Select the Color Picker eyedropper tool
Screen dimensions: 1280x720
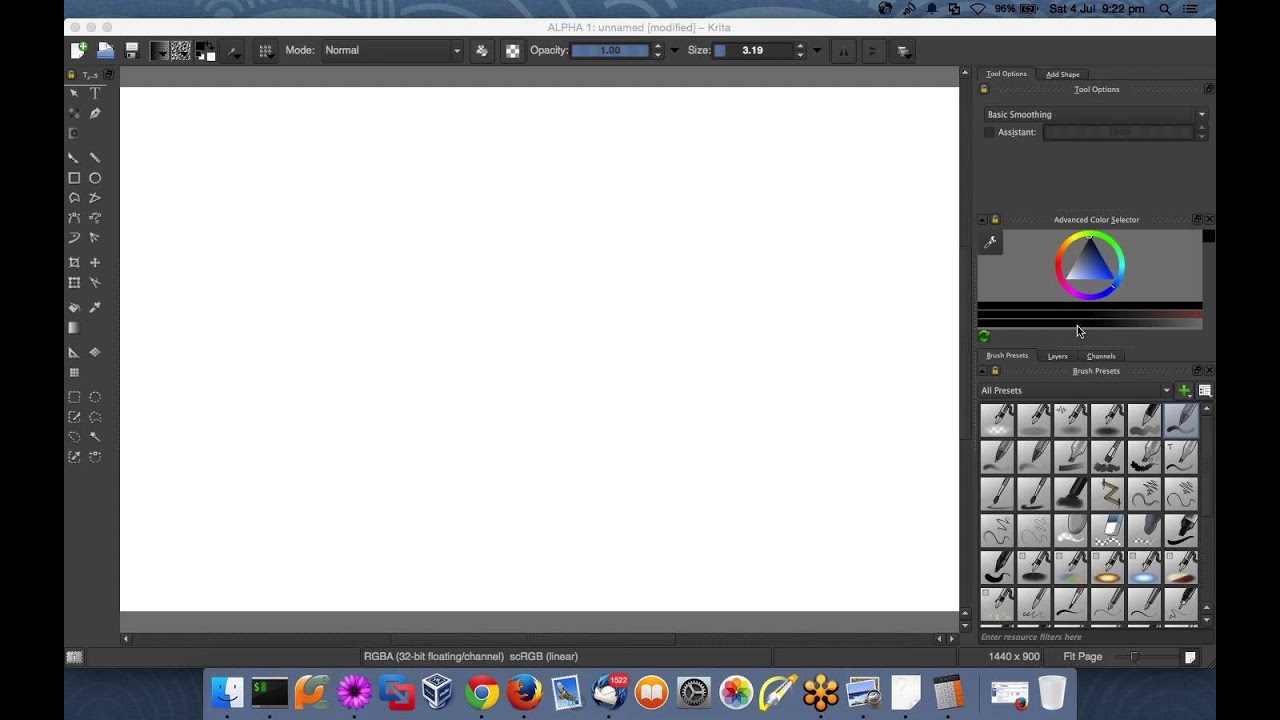click(x=95, y=308)
